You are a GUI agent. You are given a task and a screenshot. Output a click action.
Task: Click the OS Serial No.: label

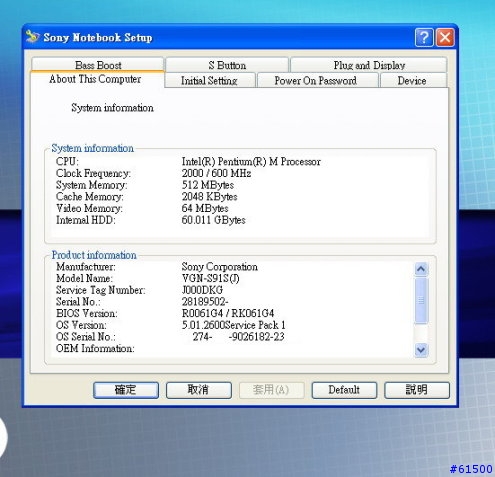coord(86,337)
